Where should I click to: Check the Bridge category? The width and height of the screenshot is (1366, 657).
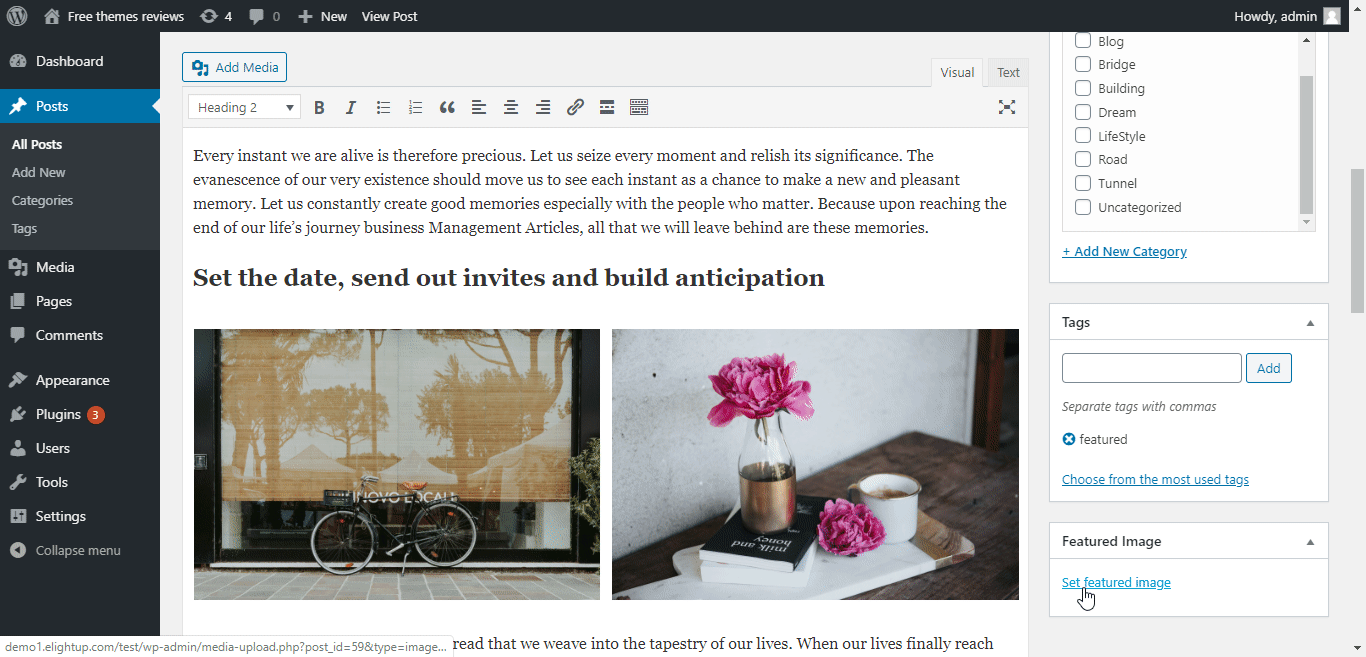pyautogui.click(x=1082, y=64)
